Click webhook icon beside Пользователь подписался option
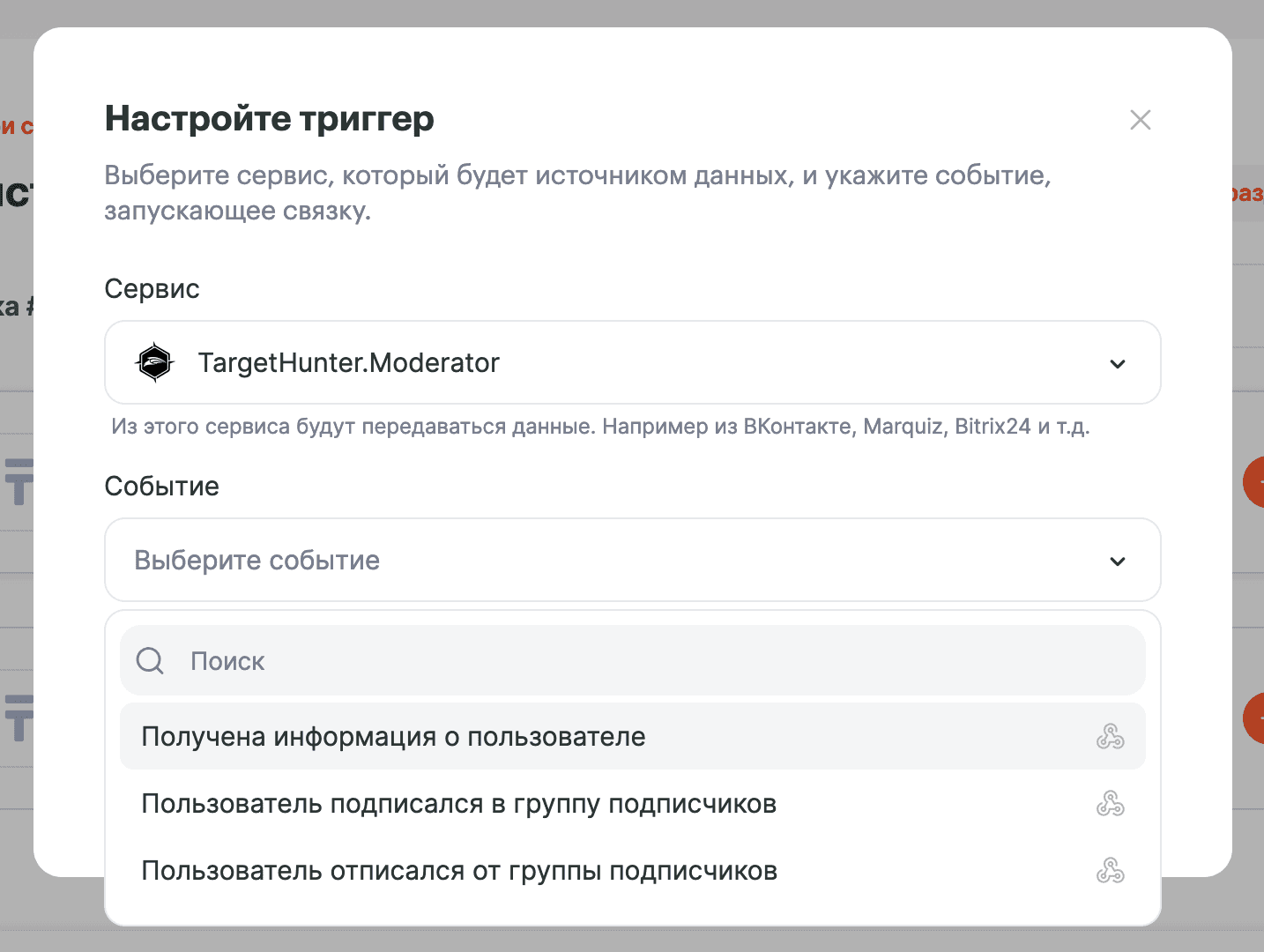Screen dimensions: 1264x952 1110,804
